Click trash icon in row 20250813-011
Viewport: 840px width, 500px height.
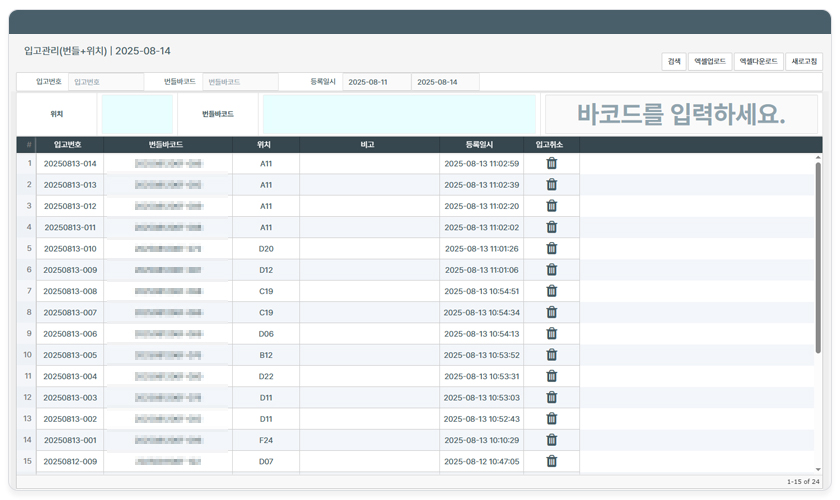pyautogui.click(x=551, y=227)
